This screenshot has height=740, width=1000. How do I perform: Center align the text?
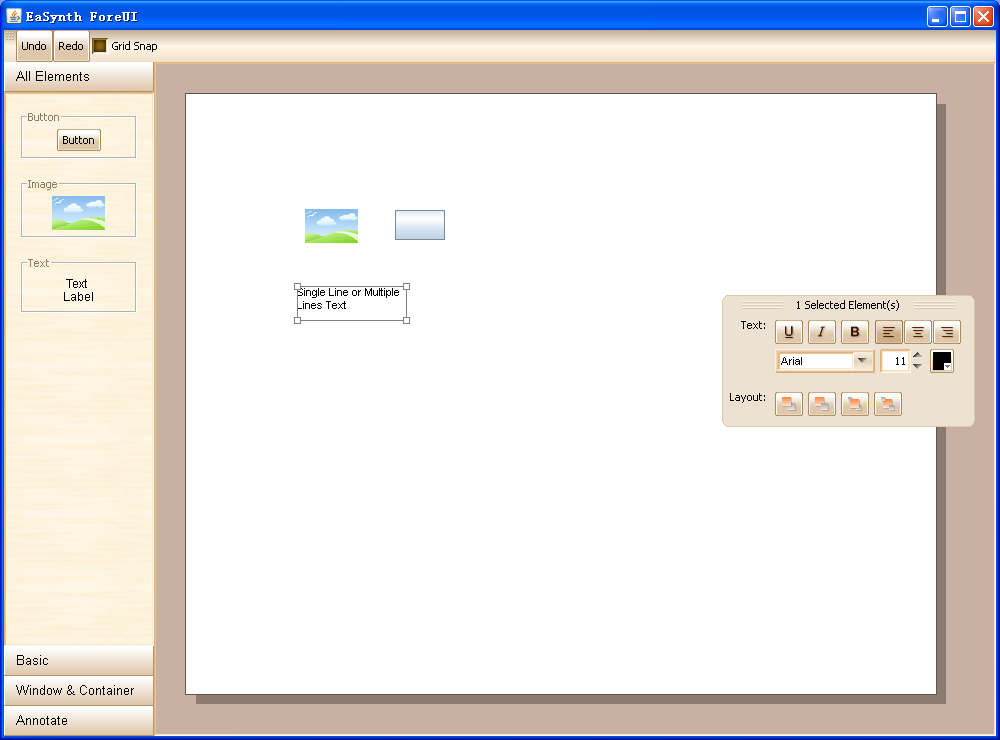coord(917,332)
